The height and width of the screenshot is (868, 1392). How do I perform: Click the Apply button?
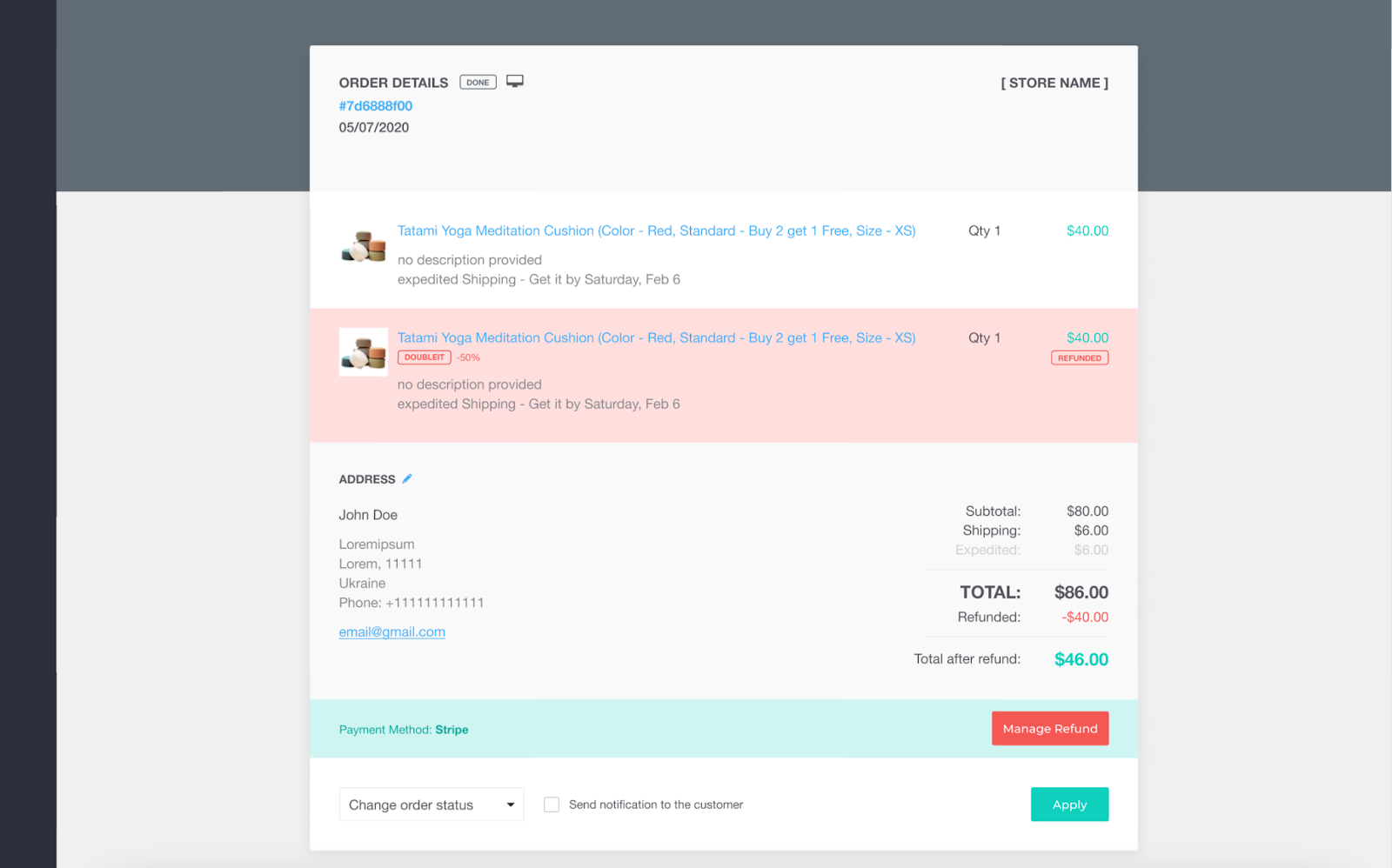1070,805
